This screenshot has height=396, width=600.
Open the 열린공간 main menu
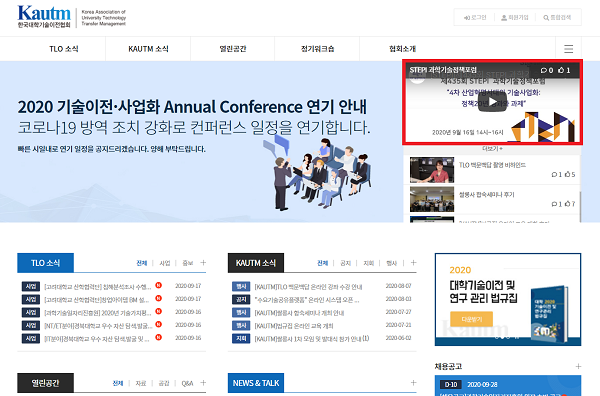tap(233, 49)
